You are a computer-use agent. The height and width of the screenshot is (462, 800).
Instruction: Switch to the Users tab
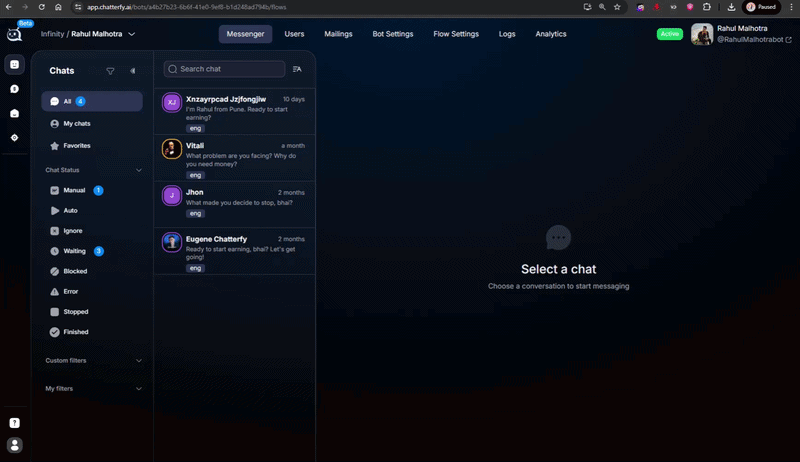pyautogui.click(x=294, y=34)
